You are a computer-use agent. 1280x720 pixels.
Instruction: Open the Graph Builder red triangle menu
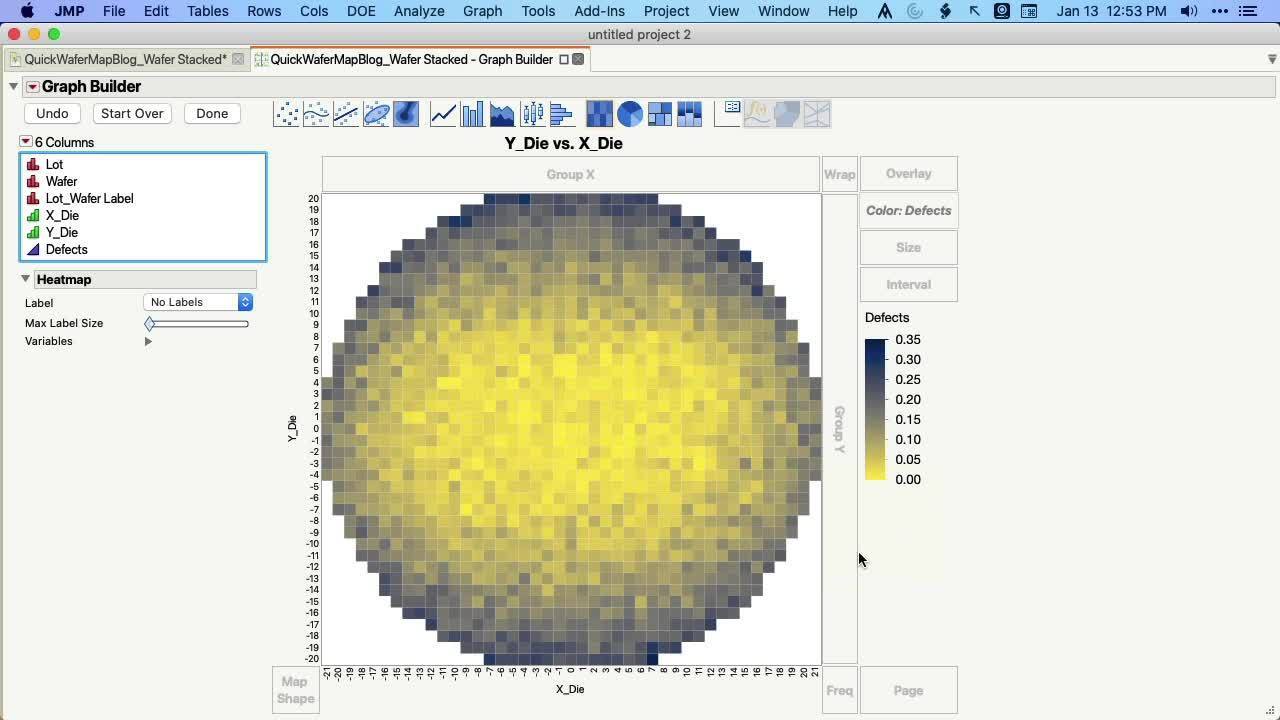[32, 87]
